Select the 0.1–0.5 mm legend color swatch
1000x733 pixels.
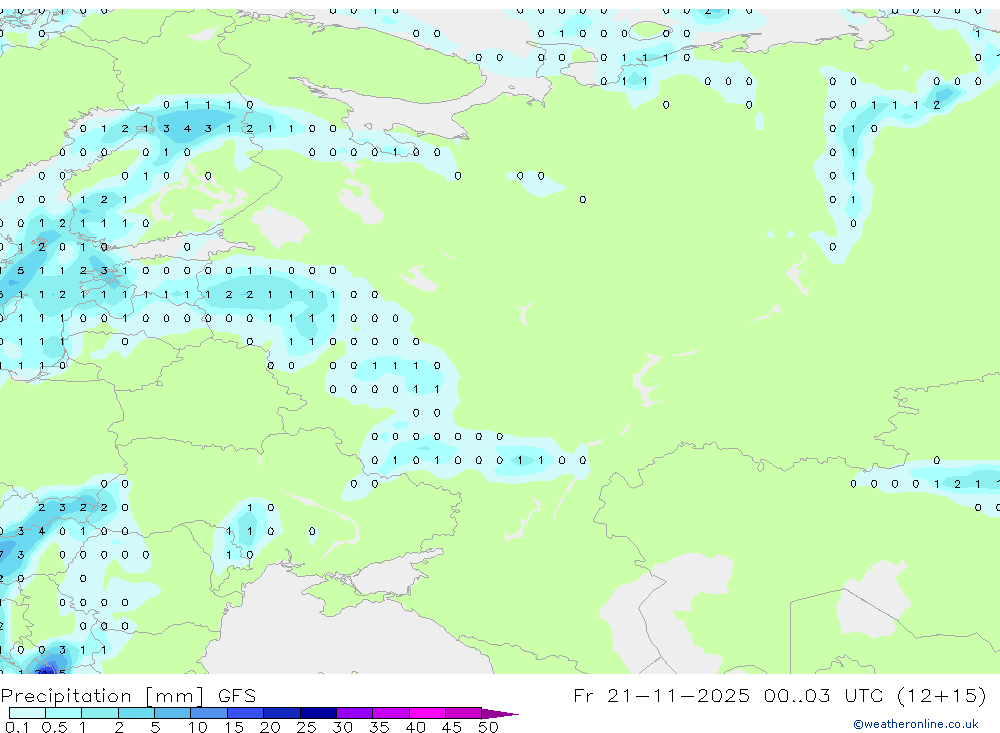coord(27,713)
